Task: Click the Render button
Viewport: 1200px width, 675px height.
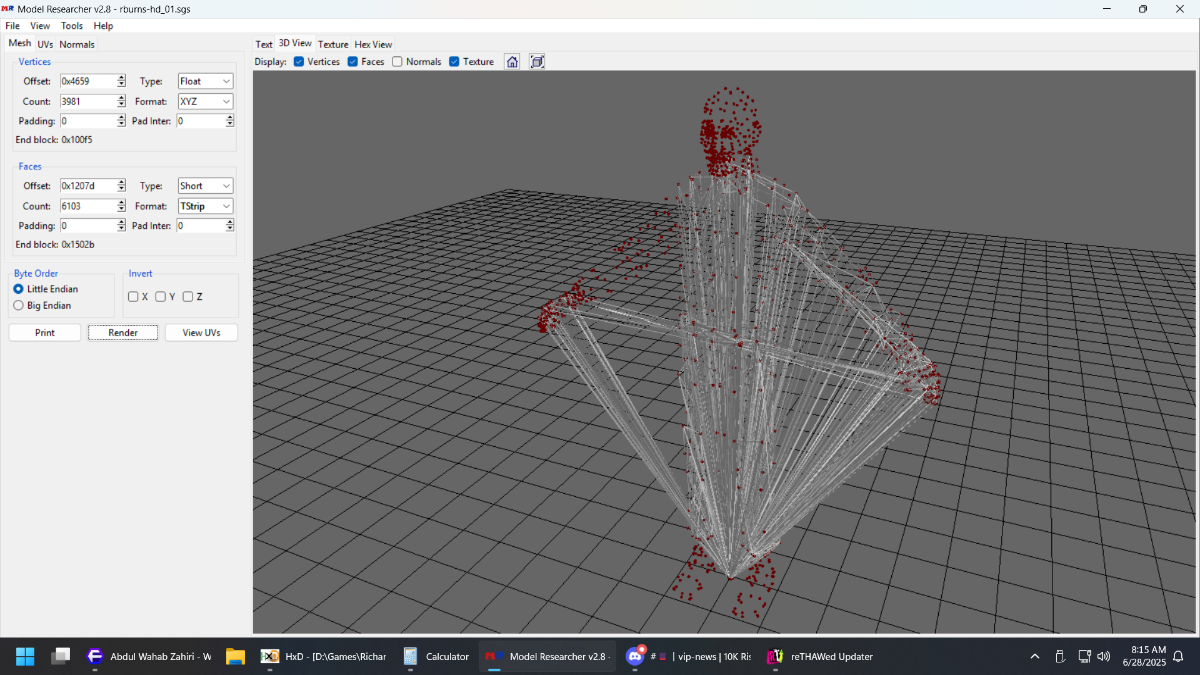Action: tap(123, 332)
